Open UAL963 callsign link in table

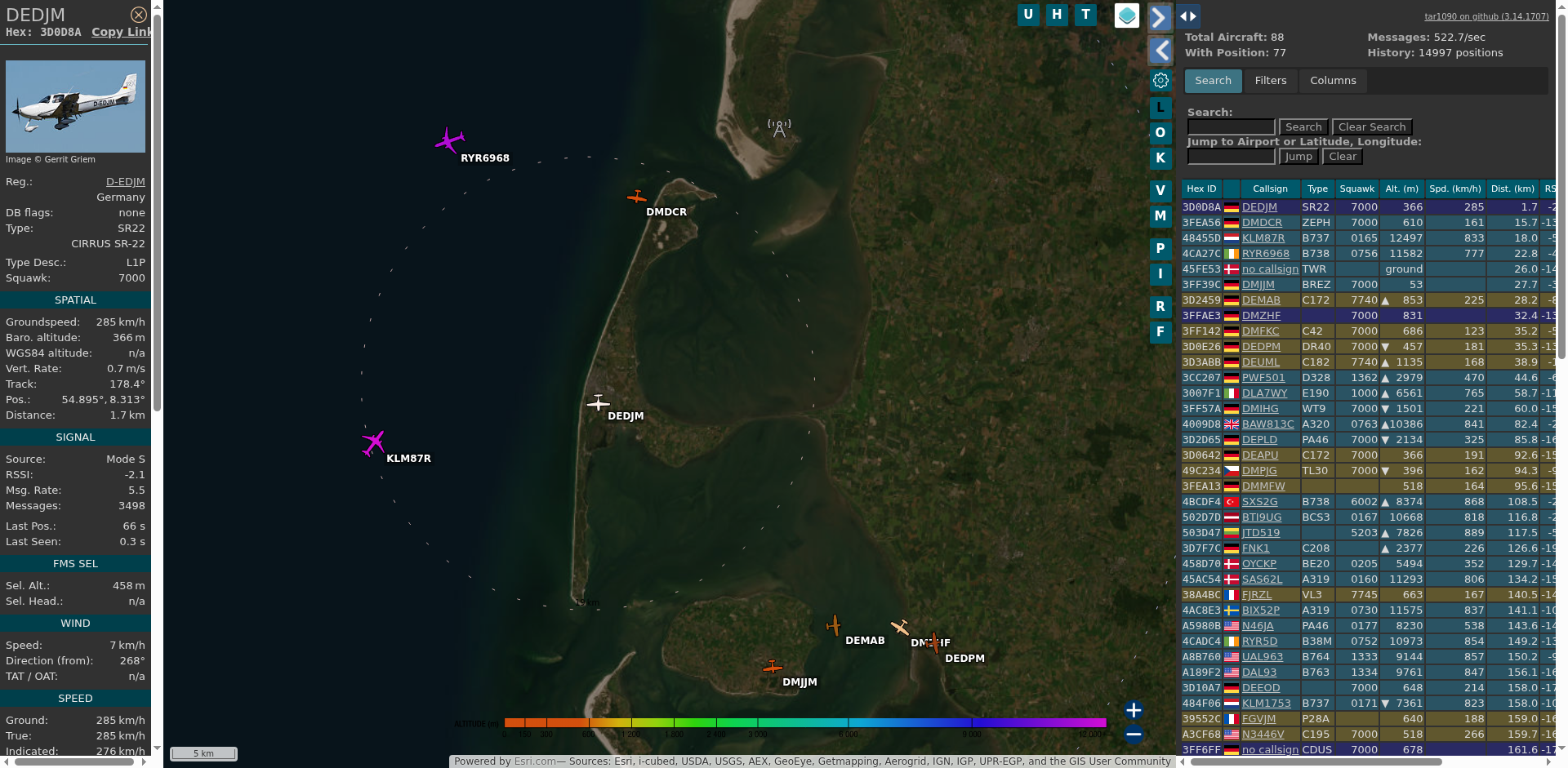pyautogui.click(x=1262, y=657)
